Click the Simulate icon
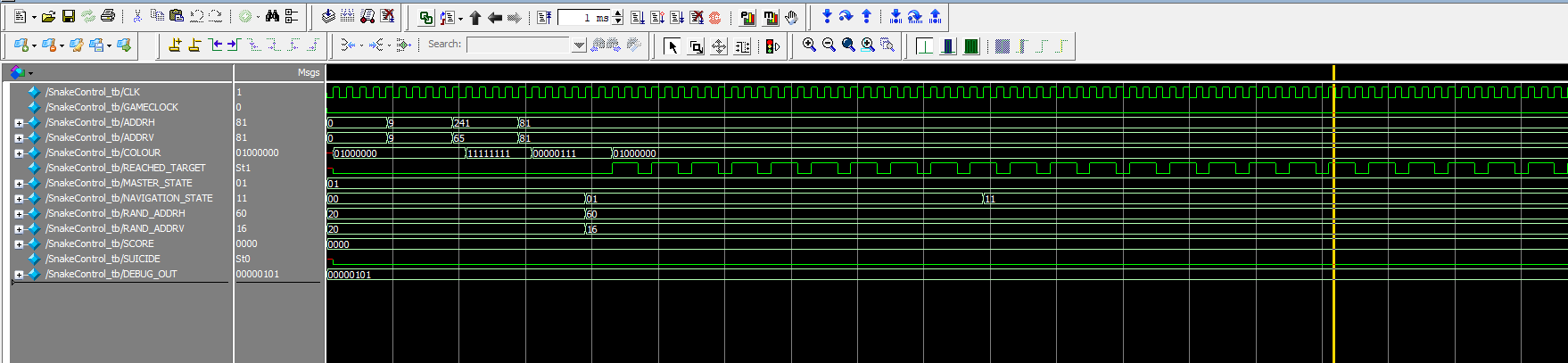The height and width of the screenshot is (363, 1568). tap(367, 16)
